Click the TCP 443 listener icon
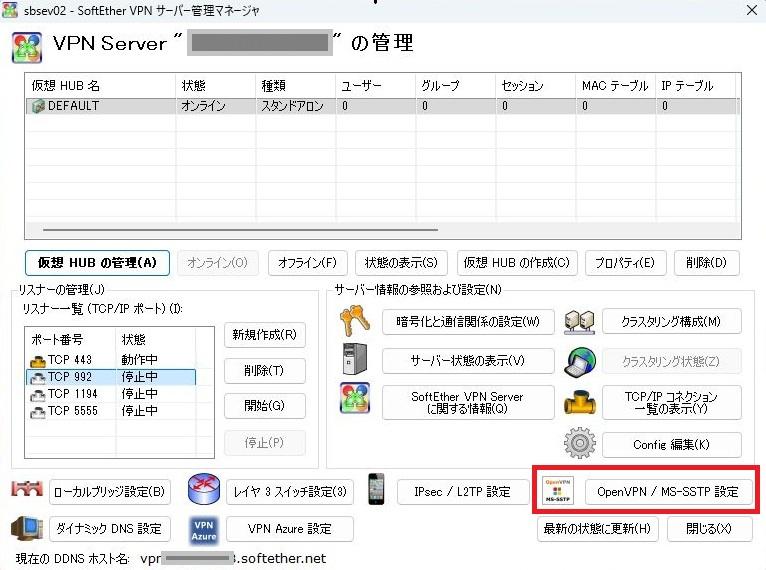The image size is (766, 570). point(38,361)
